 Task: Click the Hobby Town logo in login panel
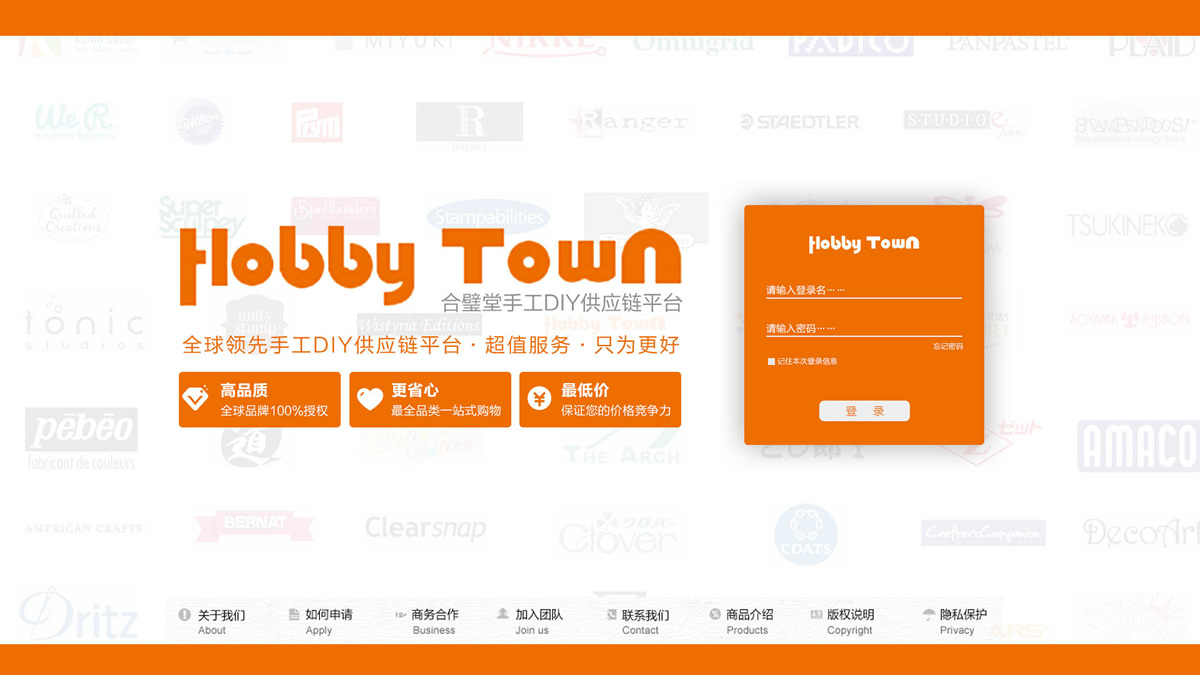point(864,243)
